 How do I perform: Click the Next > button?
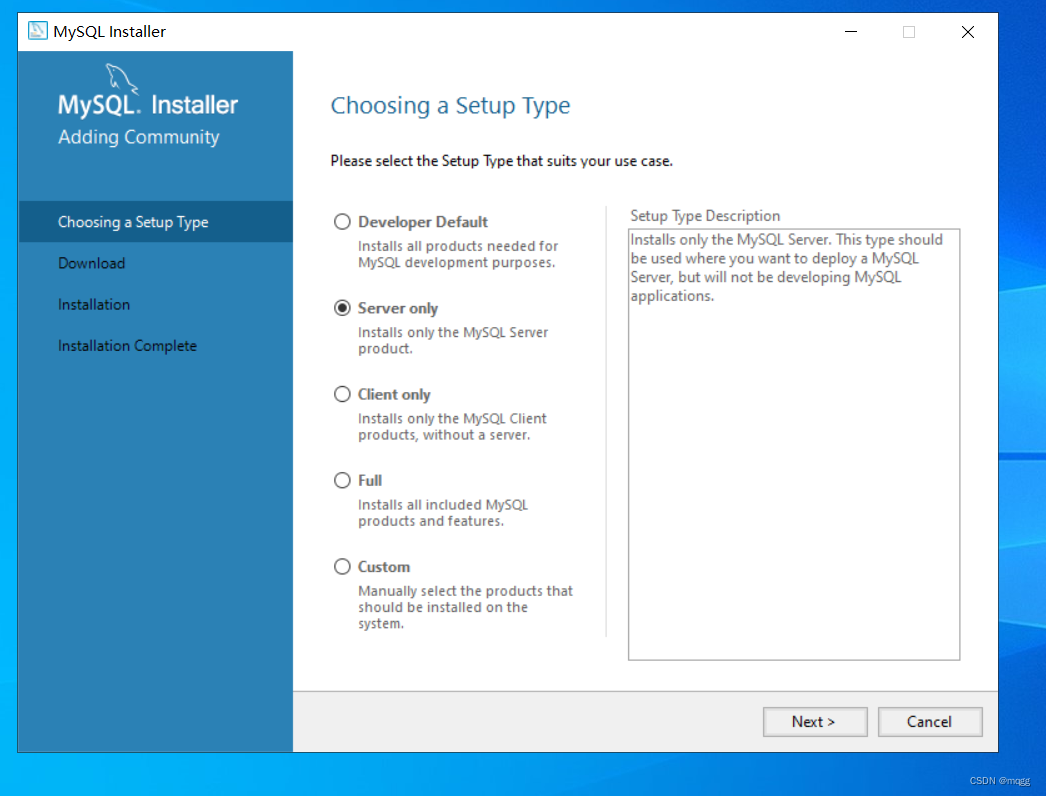[815, 721]
